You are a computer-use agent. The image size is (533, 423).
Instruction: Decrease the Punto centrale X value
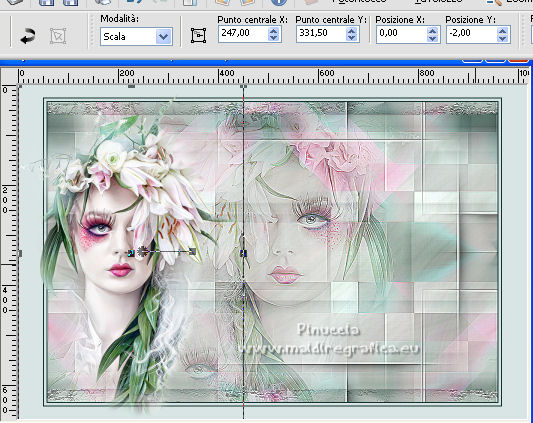pyautogui.click(x=273, y=37)
